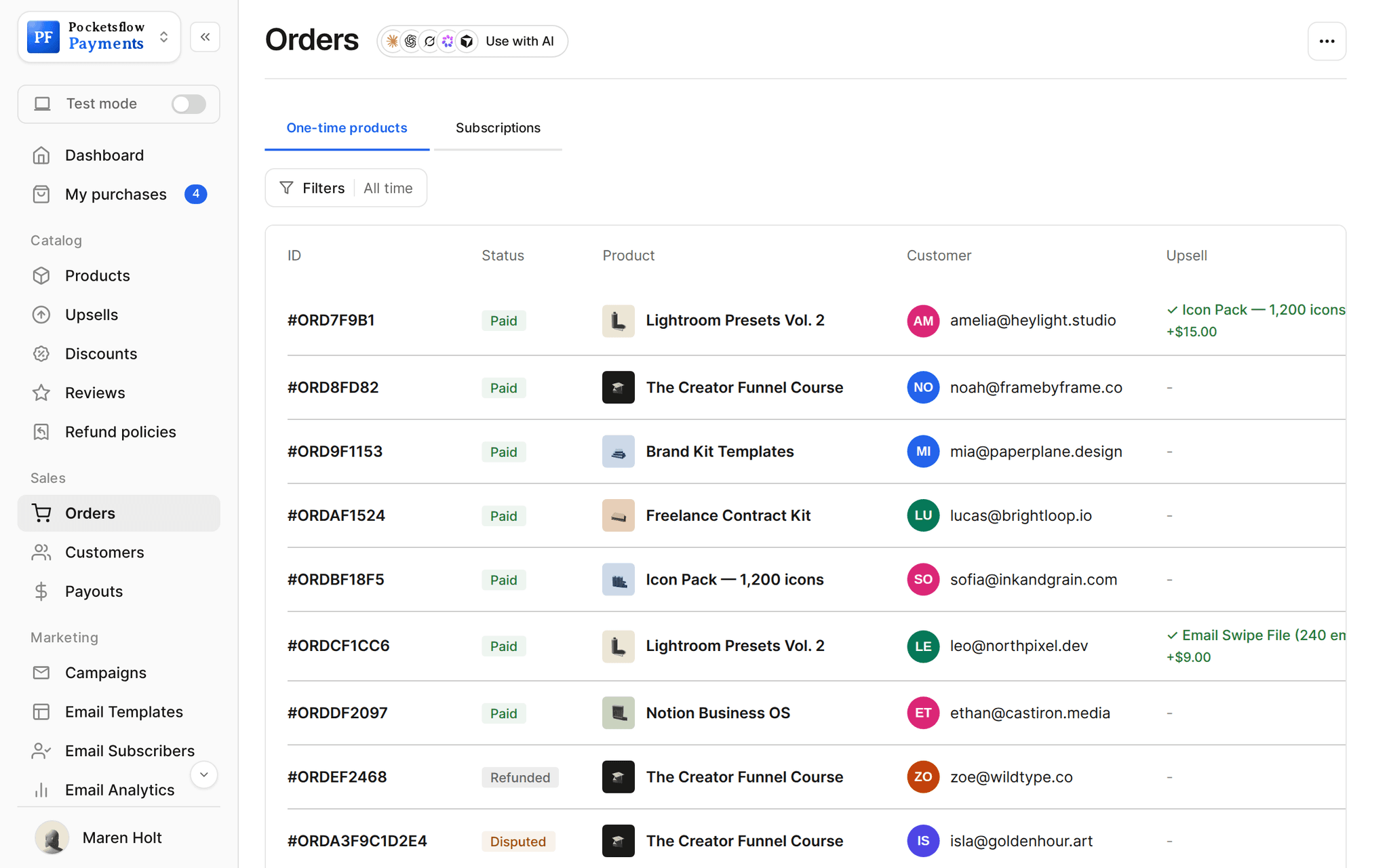
Task: Click the Customer column header
Action: click(x=939, y=256)
